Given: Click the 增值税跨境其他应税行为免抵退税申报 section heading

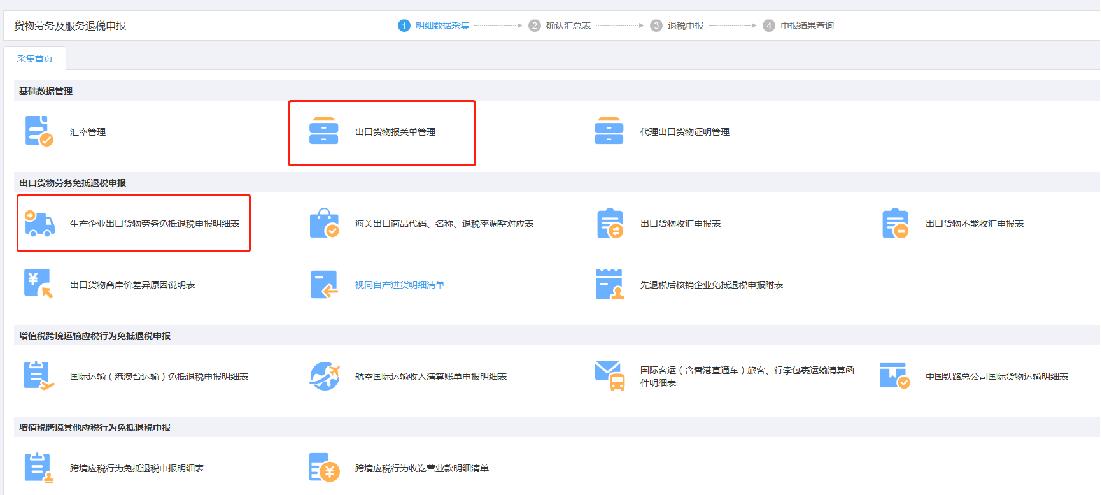Looking at the screenshot, I should pyautogui.click(x=95, y=428).
